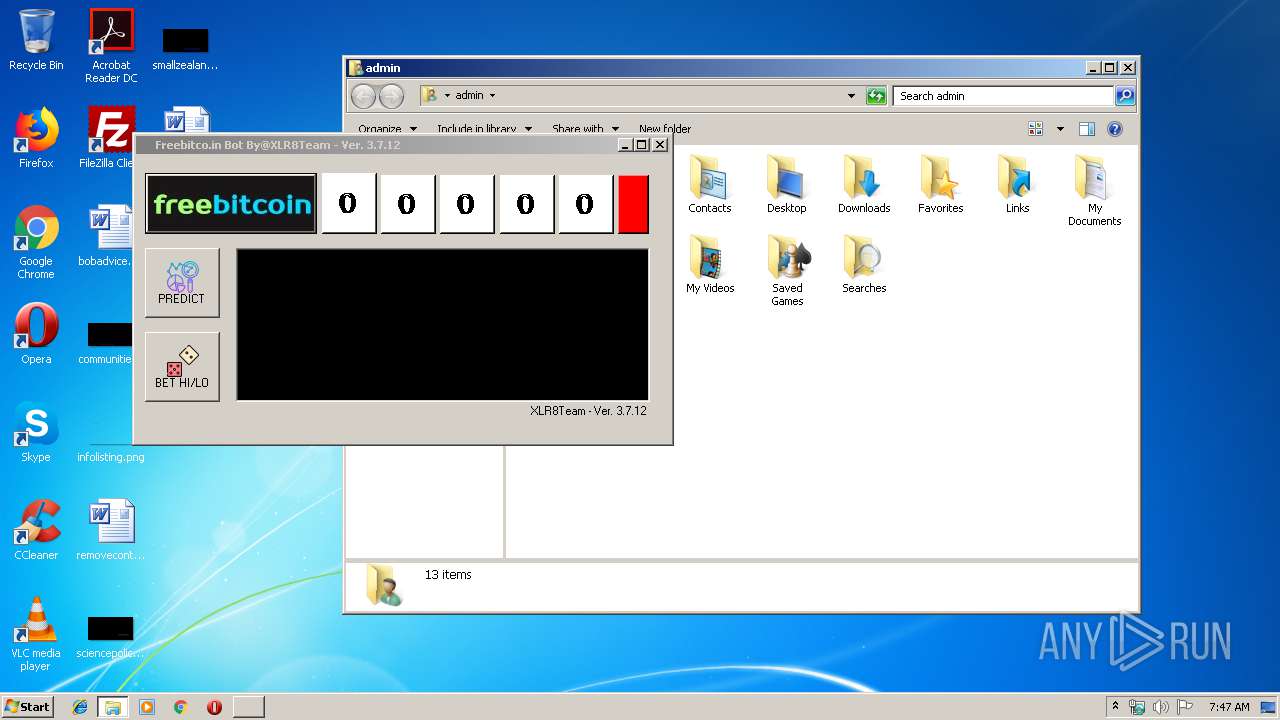The image size is (1280, 720).
Task: Toggle the preview pane icon
Action: [1087, 129]
